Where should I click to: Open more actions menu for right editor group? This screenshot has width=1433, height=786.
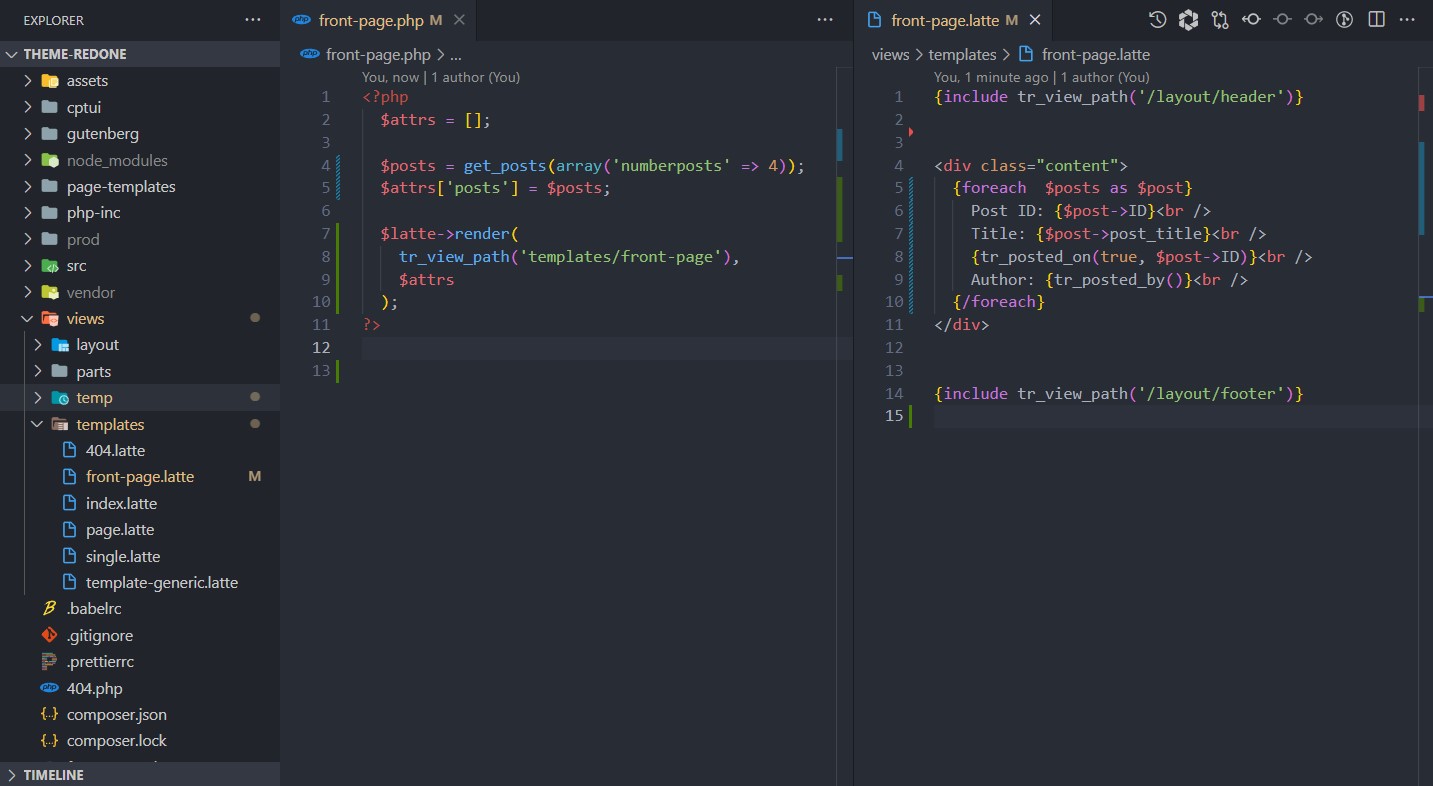pos(1407,20)
